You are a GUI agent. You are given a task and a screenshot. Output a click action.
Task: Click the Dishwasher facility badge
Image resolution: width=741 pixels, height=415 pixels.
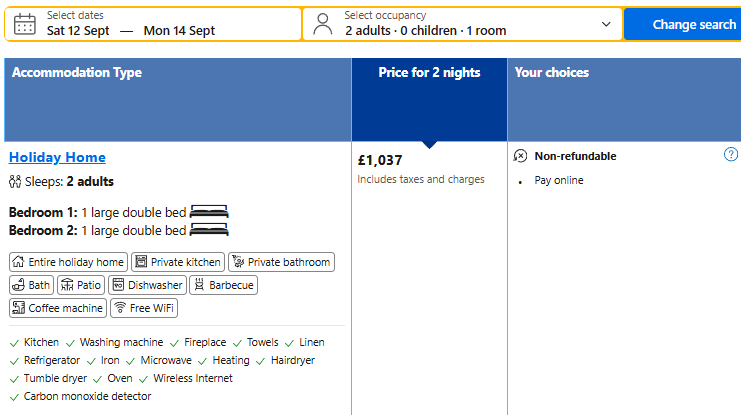[147, 285]
